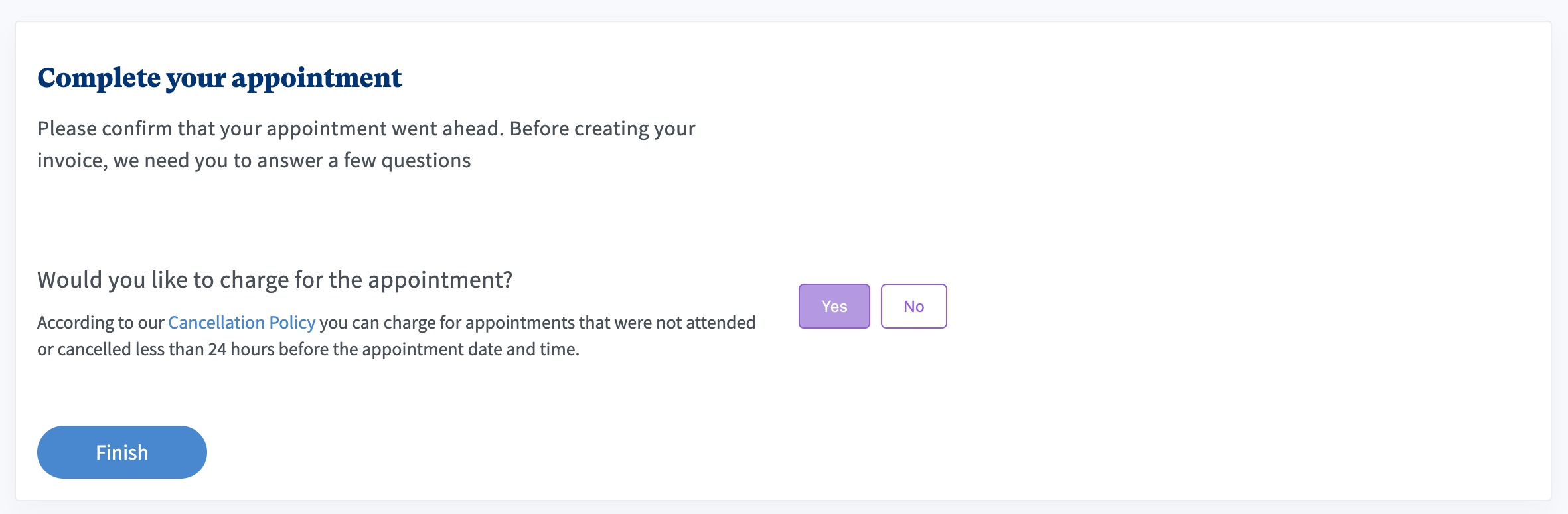Follow the blue Cancellation Policy hyperlink
This screenshot has width=1568, height=514.
pos(242,323)
